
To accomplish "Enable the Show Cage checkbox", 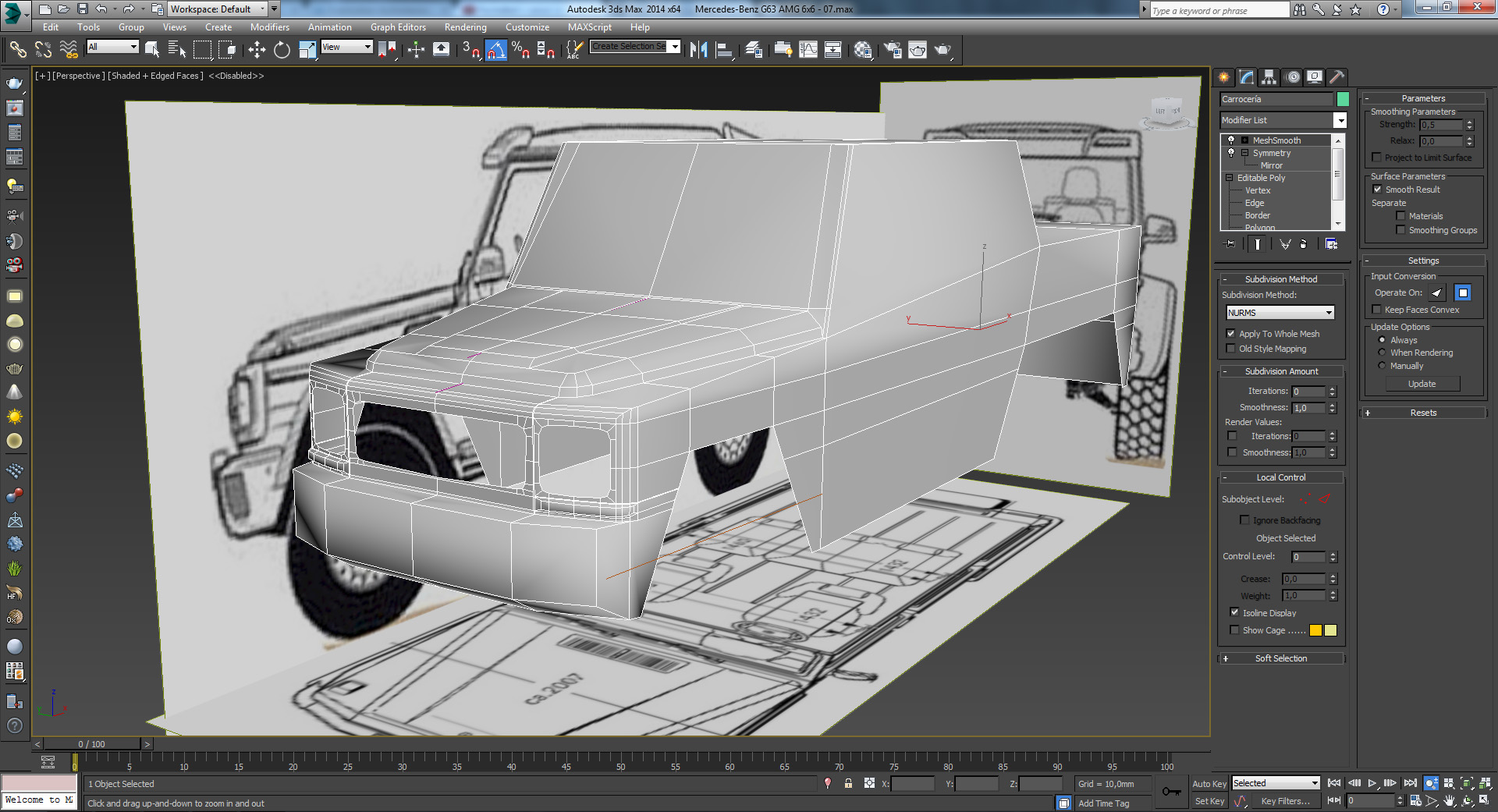I will coord(1234,630).
